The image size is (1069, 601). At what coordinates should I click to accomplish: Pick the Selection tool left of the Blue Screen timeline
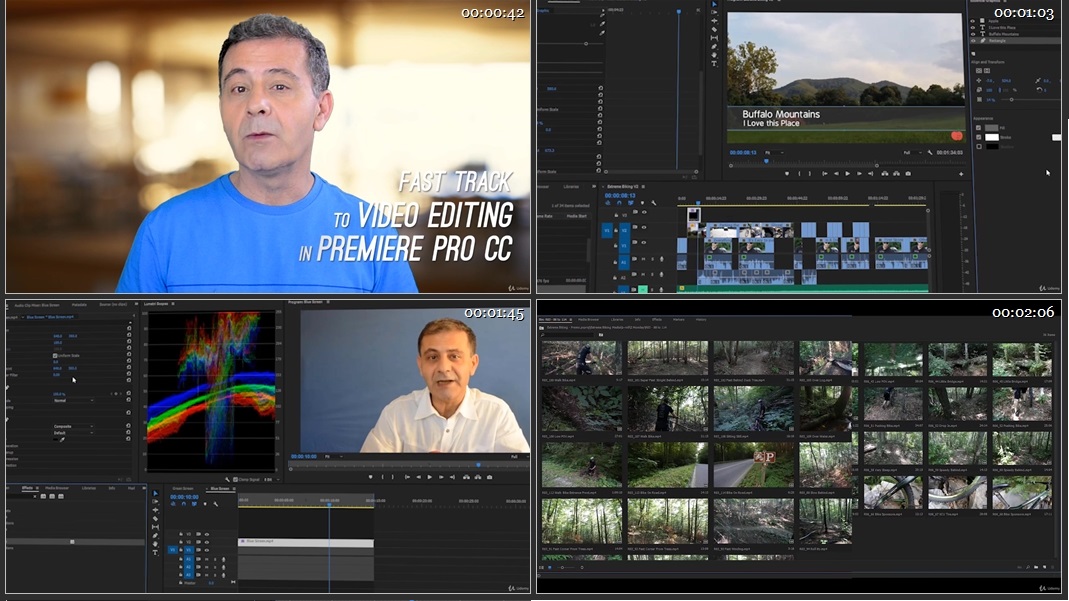[x=155, y=493]
